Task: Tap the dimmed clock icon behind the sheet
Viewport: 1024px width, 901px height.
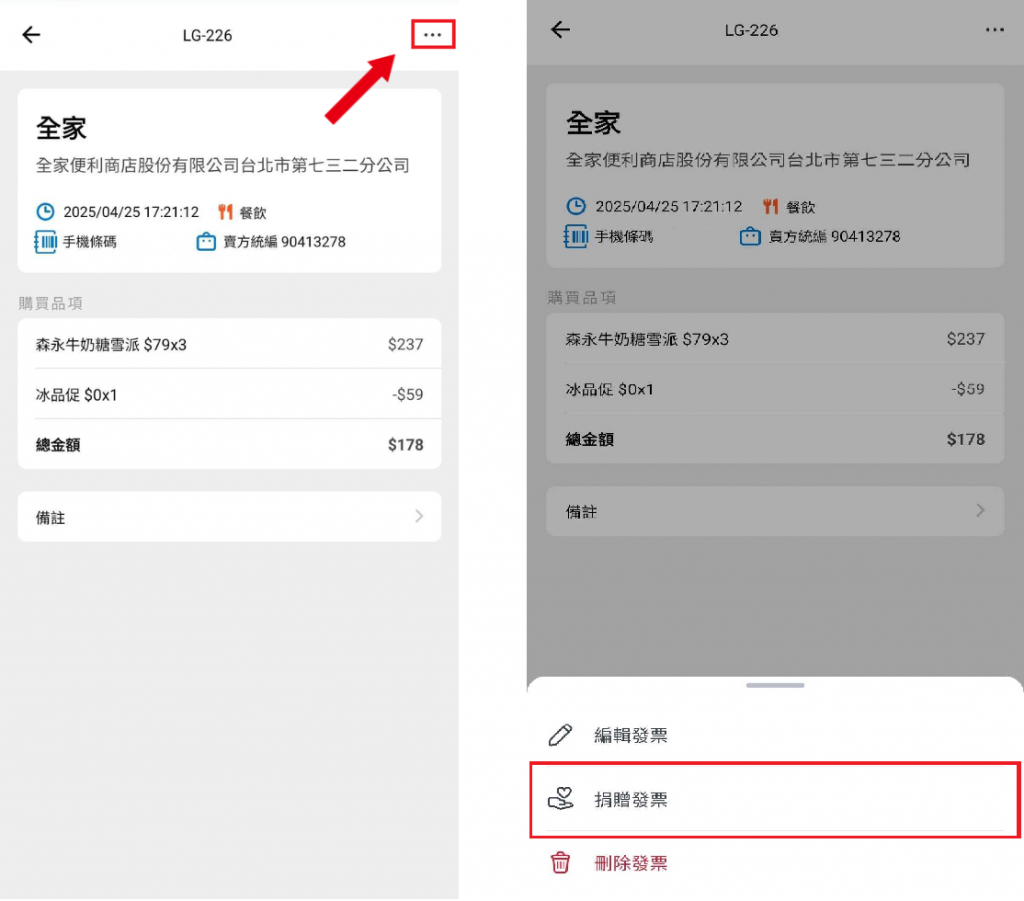Action: [x=576, y=206]
